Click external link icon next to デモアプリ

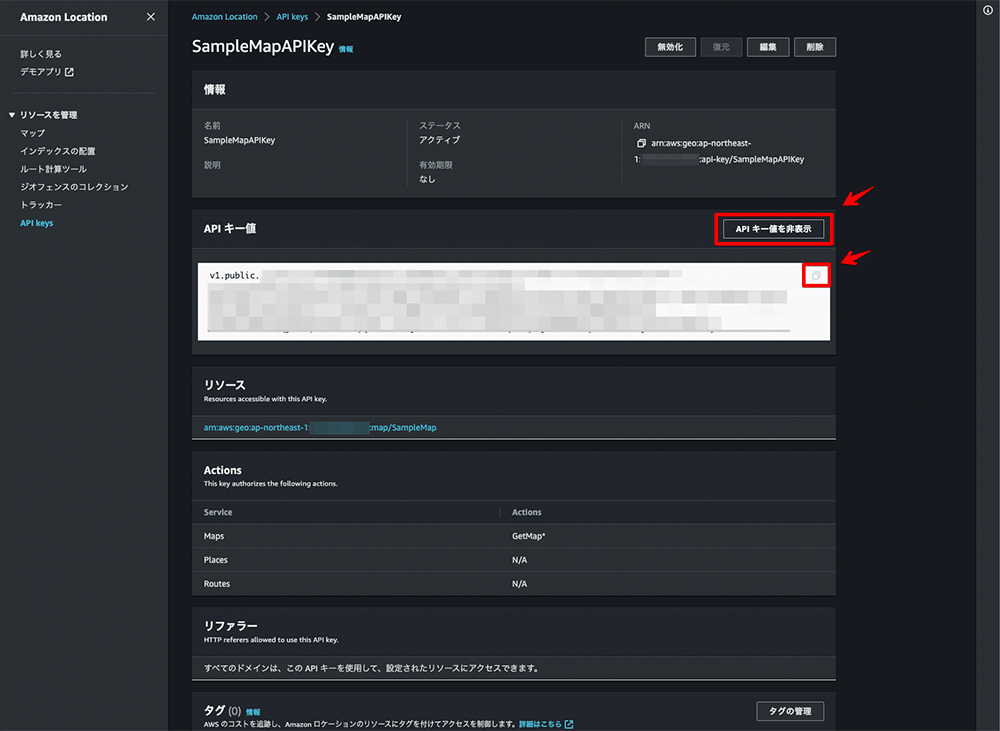coord(70,72)
